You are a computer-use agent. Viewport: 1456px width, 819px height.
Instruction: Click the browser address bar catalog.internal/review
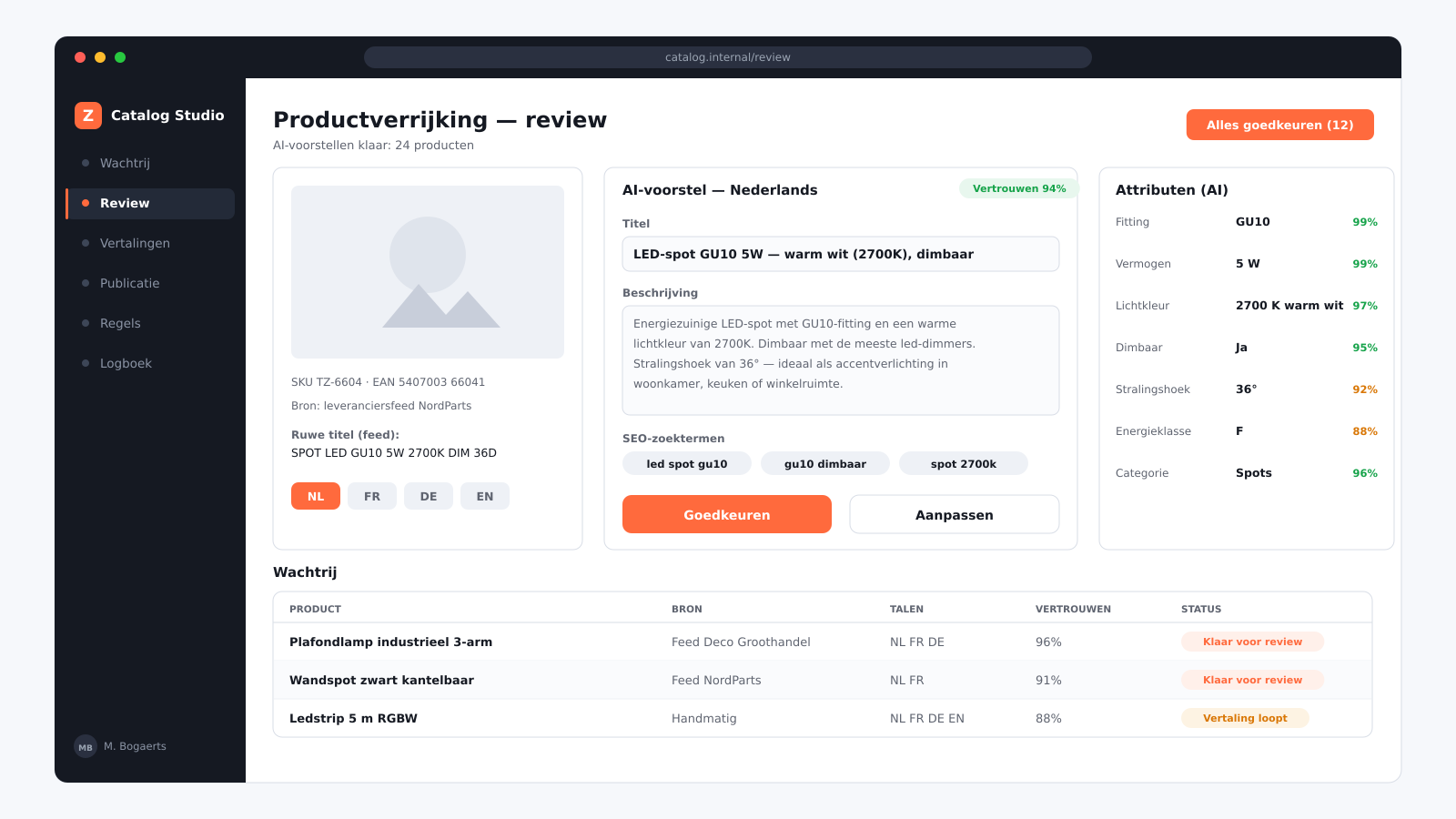728,57
